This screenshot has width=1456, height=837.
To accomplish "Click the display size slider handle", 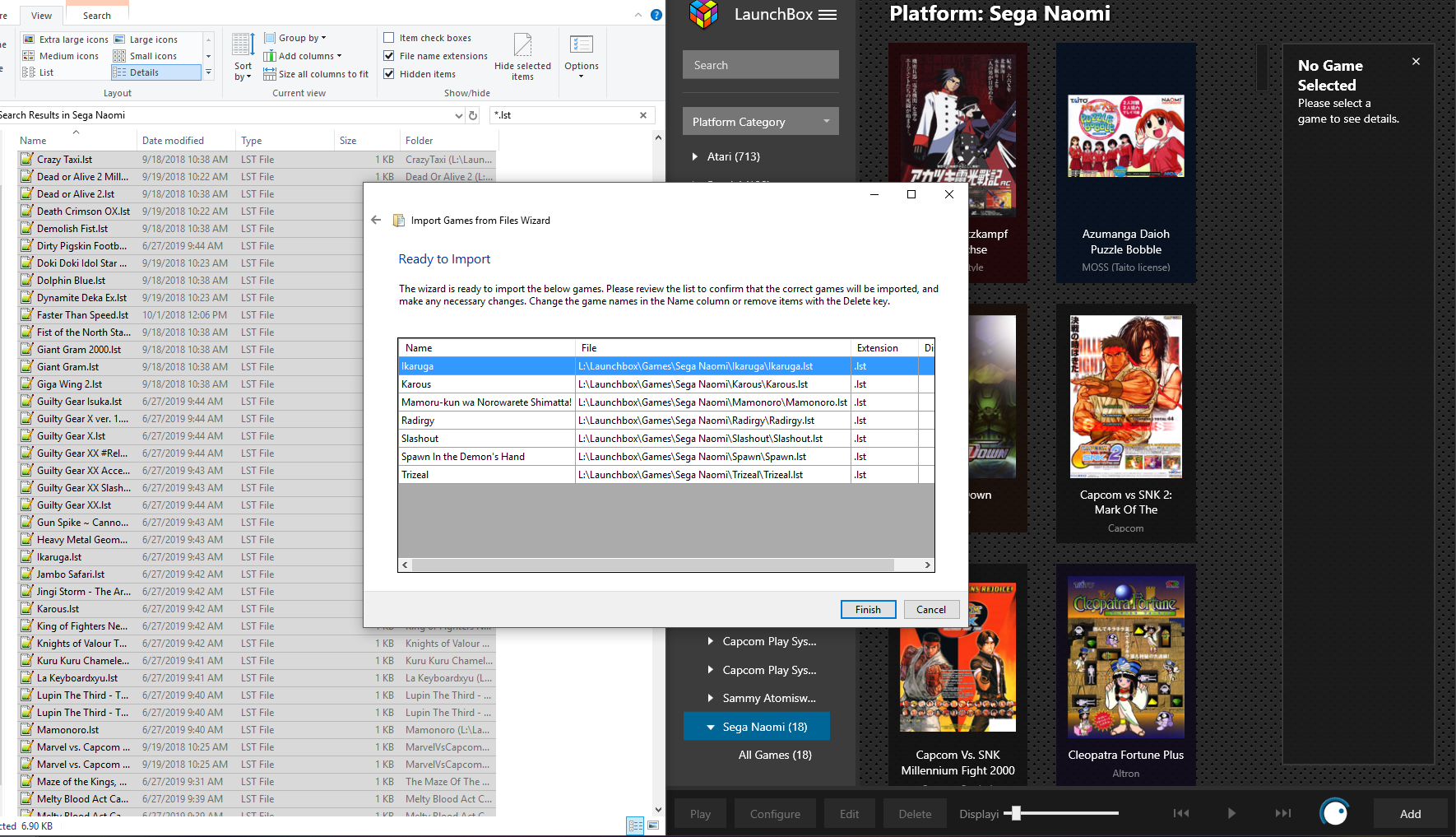I will [1017, 813].
